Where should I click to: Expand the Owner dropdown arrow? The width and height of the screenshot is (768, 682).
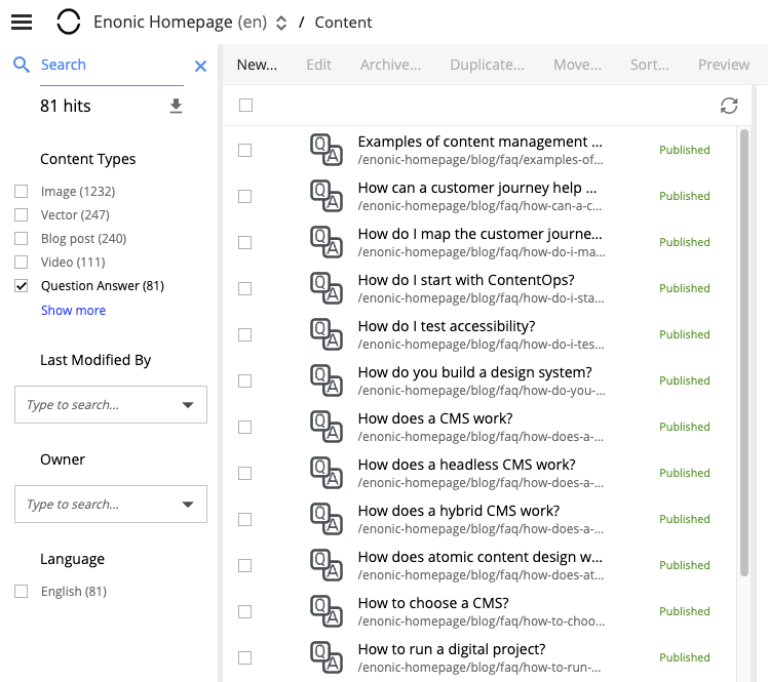pyautogui.click(x=188, y=504)
